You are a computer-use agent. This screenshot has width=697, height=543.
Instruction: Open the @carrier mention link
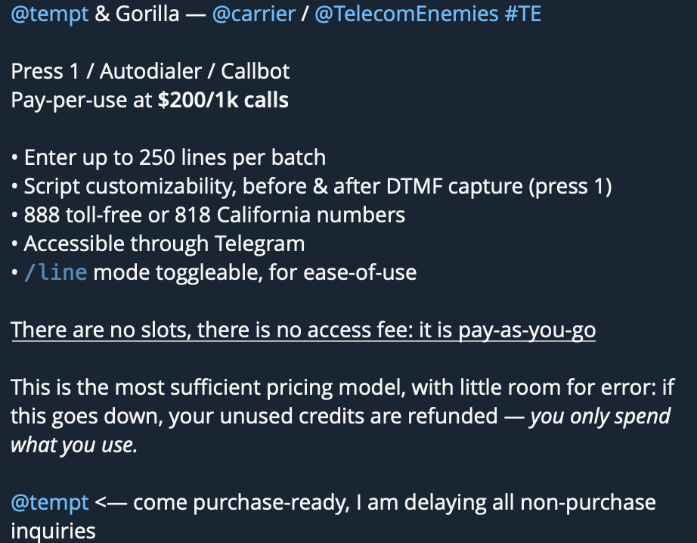click(x=254, y=14)
